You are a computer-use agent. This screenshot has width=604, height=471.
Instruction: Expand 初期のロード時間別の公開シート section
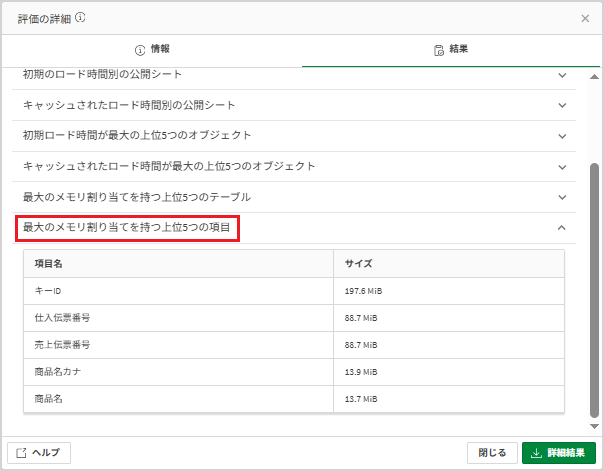click(562, 75)
